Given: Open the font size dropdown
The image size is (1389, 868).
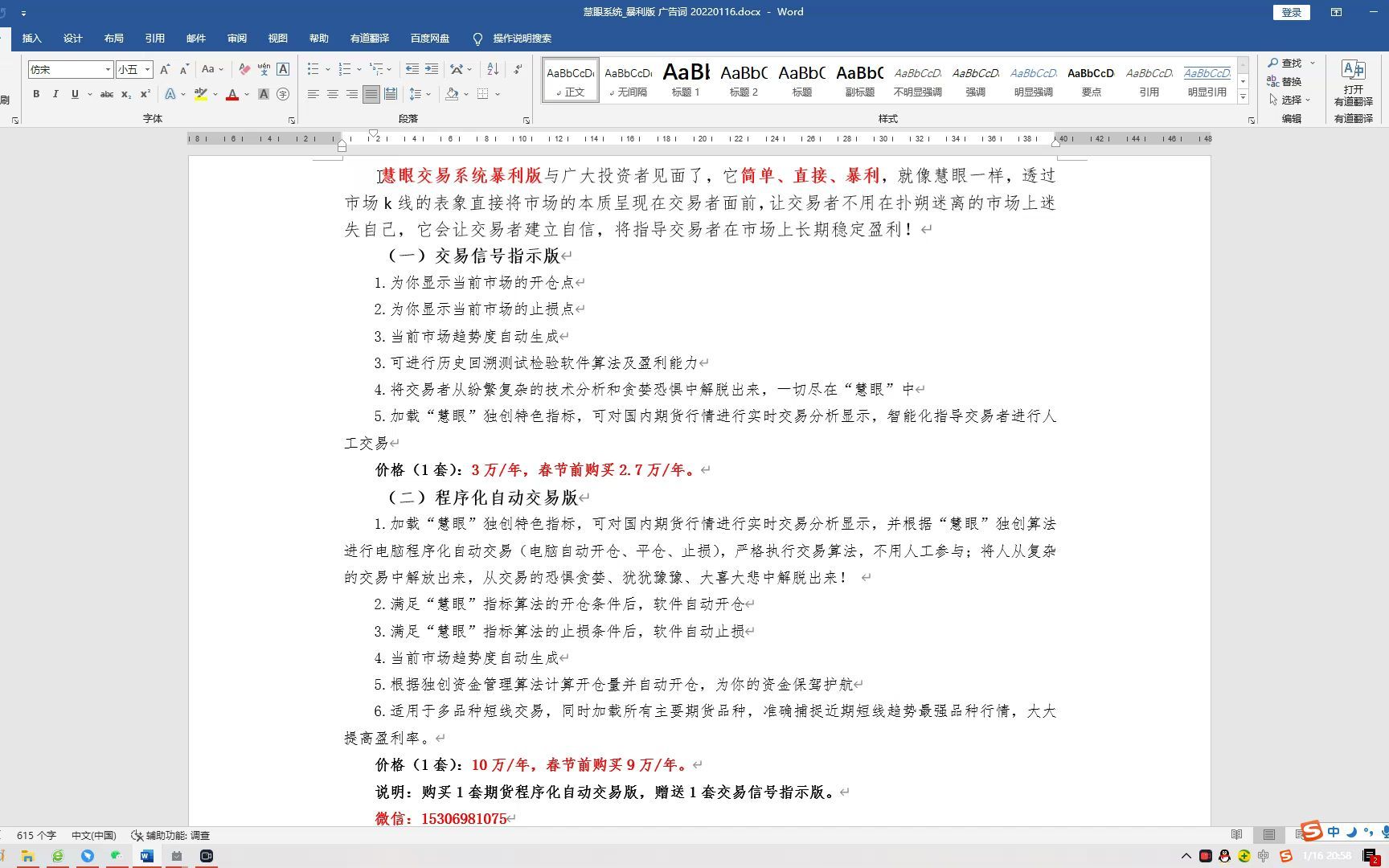Looking at the screenshot, I should tap(148, 70).
